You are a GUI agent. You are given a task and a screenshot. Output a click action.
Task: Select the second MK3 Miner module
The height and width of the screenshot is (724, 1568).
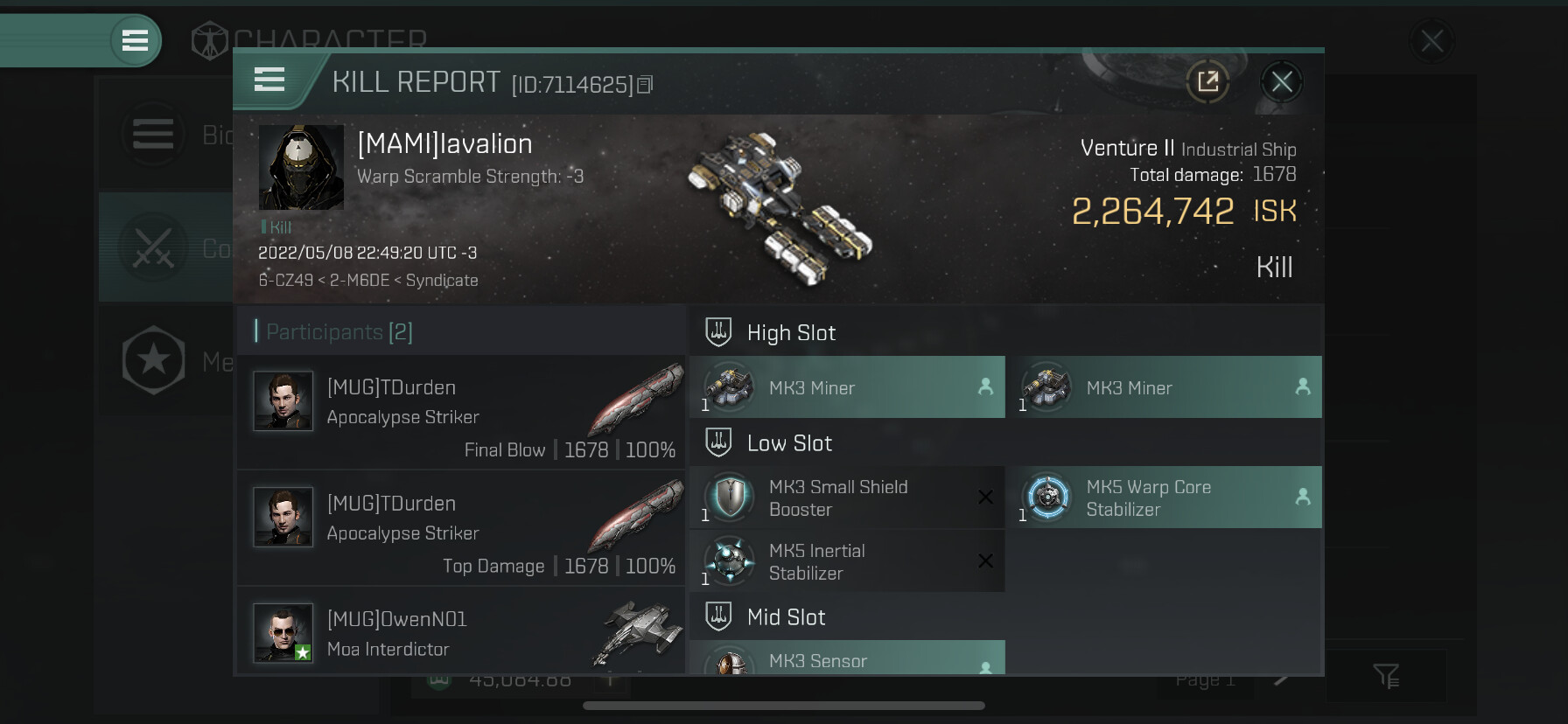point(1164,386)
